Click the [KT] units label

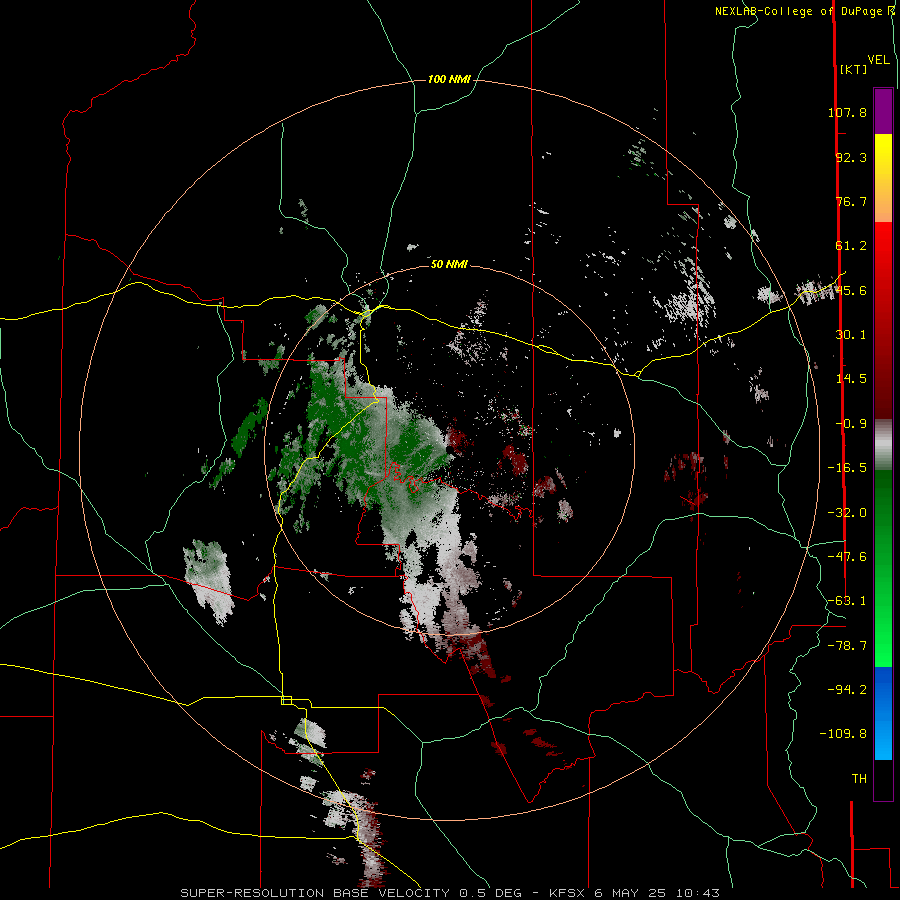[x=853, y=69]
